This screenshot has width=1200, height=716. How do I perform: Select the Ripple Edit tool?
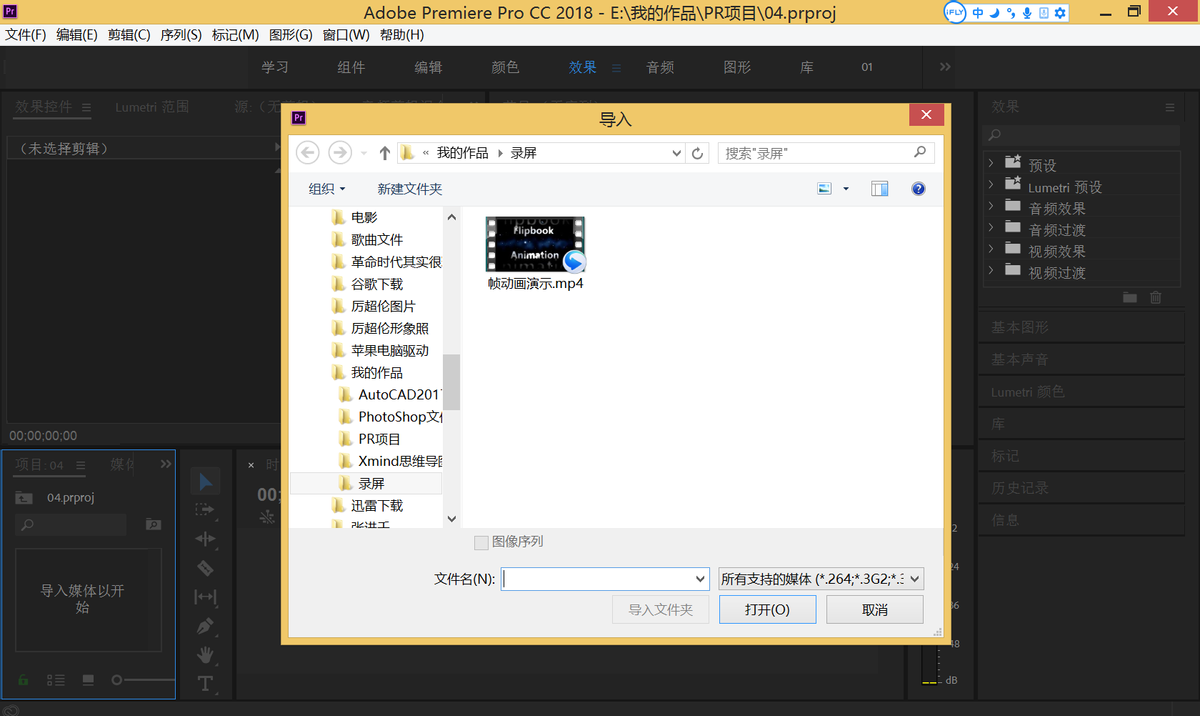205,539
